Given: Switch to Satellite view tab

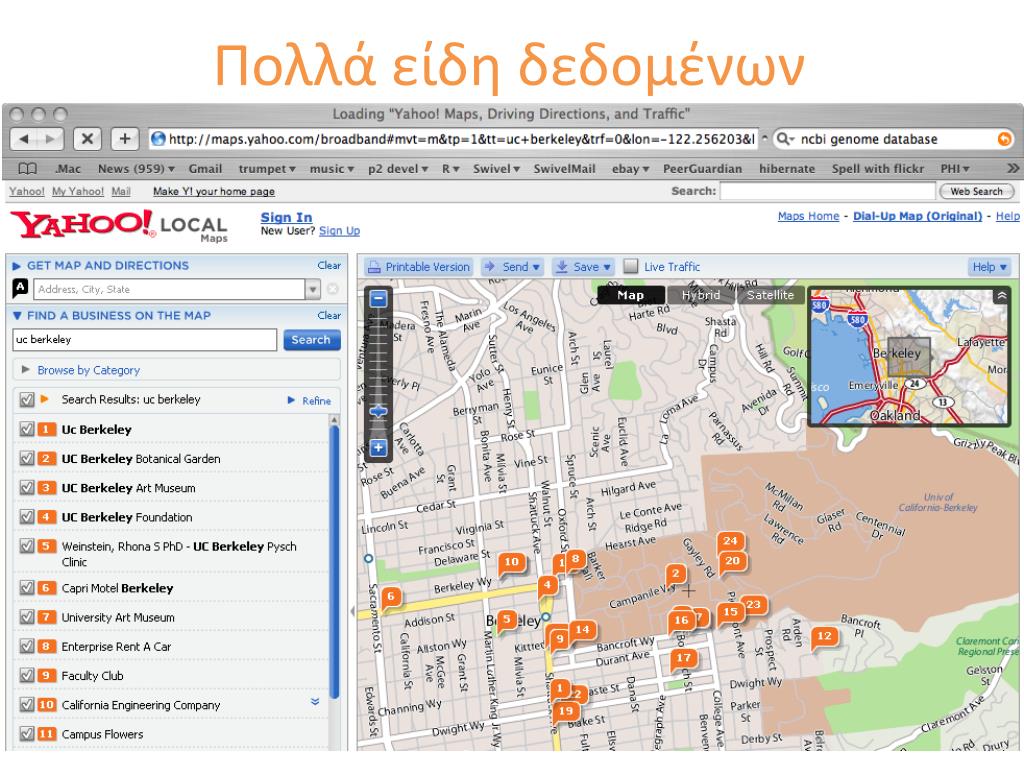Looking at the screenshot, I should click(771, 295).
